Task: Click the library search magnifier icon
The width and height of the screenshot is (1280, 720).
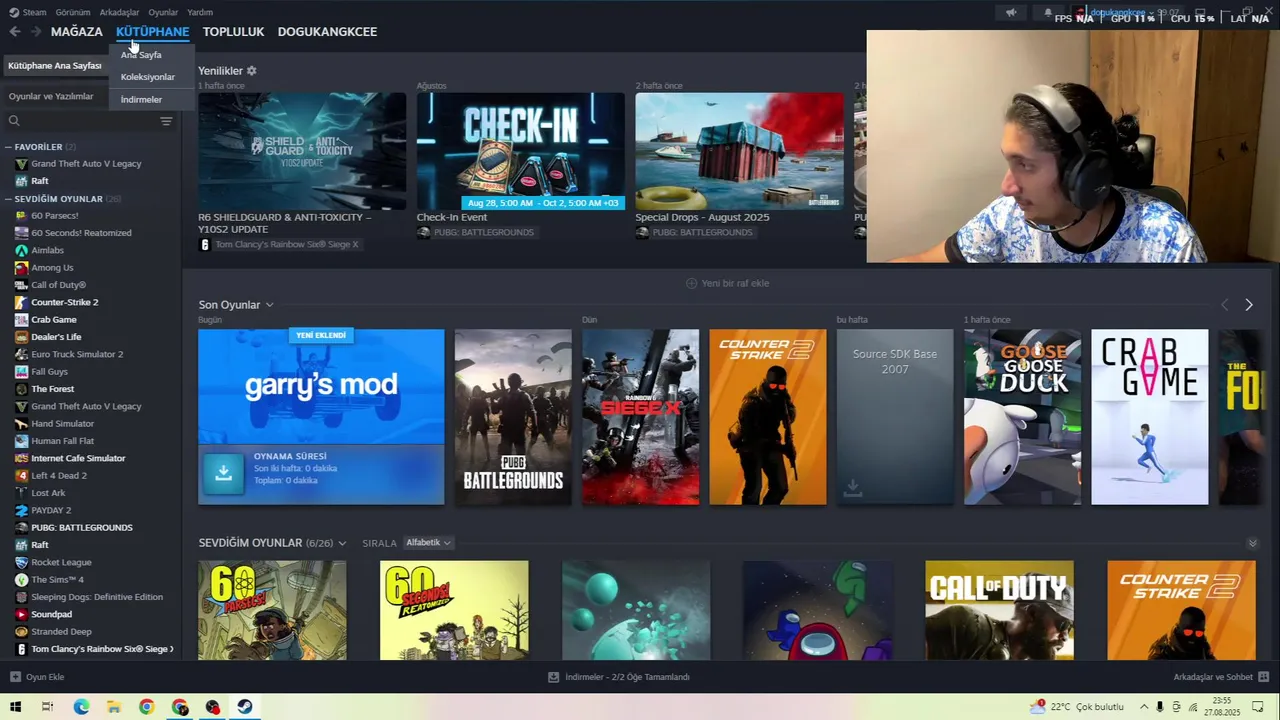Action: coord(14,121)
